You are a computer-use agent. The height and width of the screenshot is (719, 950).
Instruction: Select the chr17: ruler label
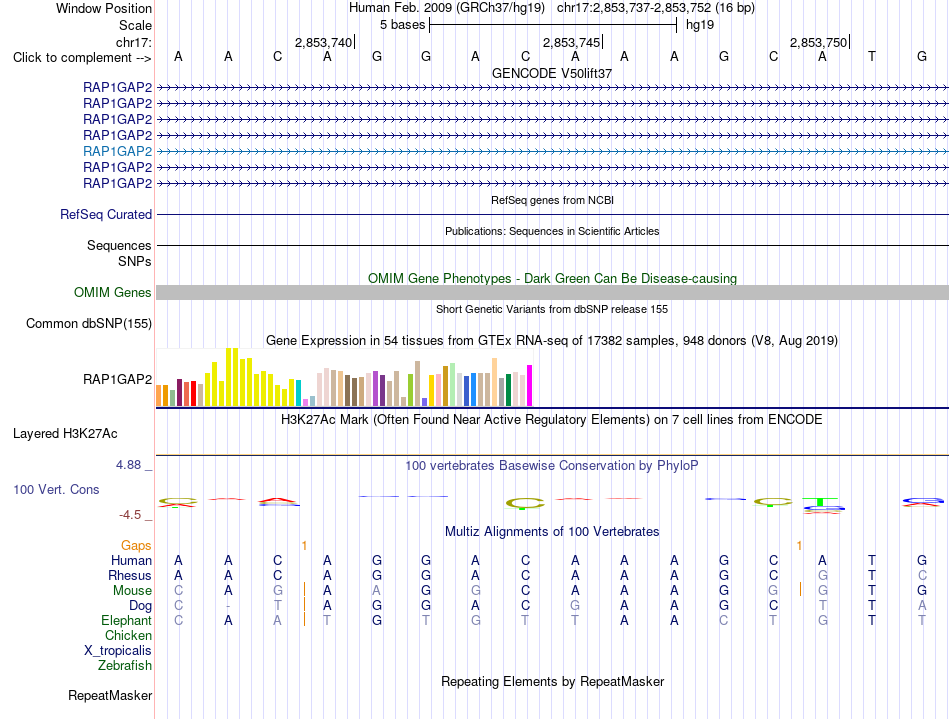point(134,42)
